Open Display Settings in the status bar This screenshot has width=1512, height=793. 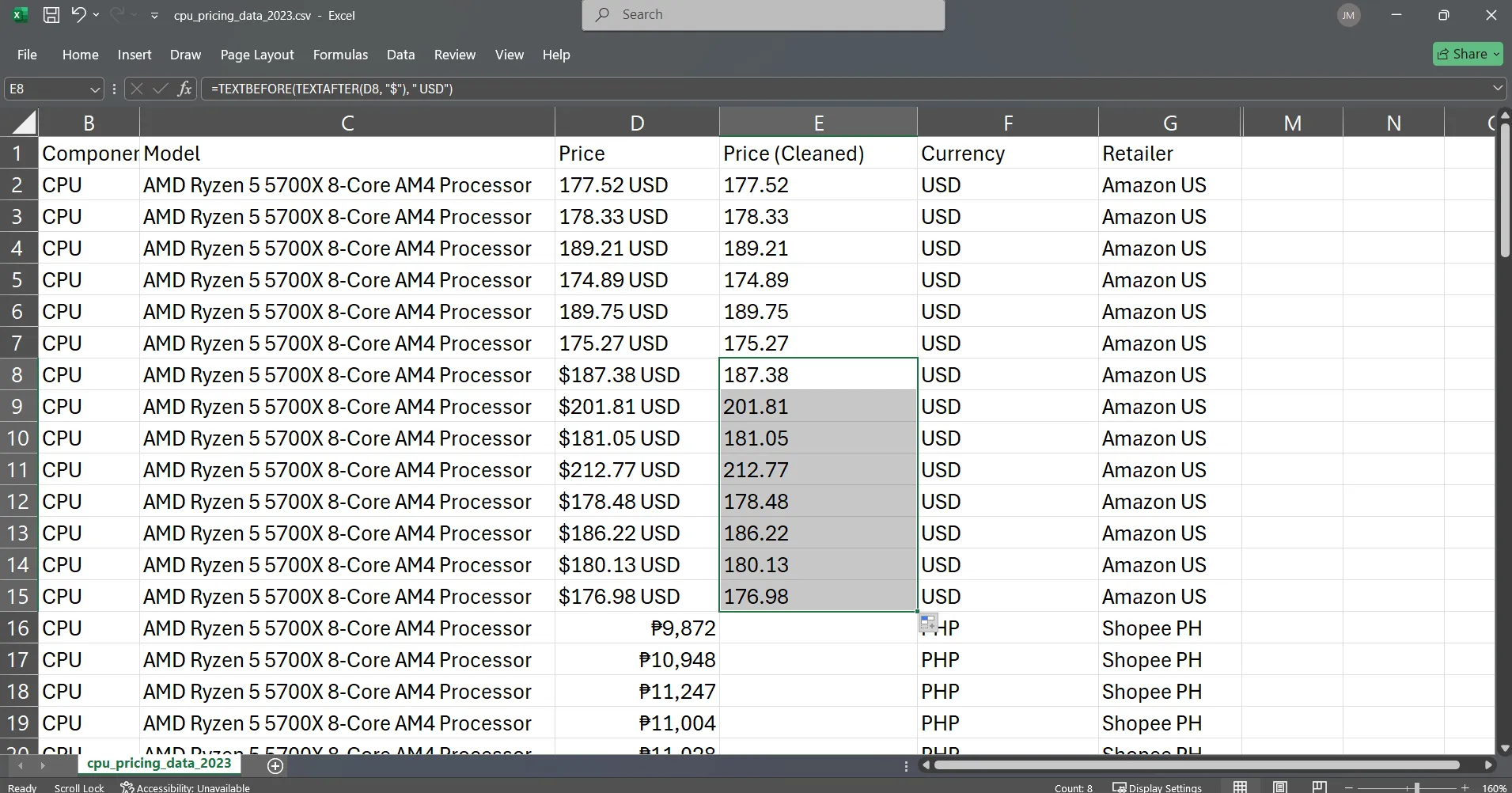1157,787
